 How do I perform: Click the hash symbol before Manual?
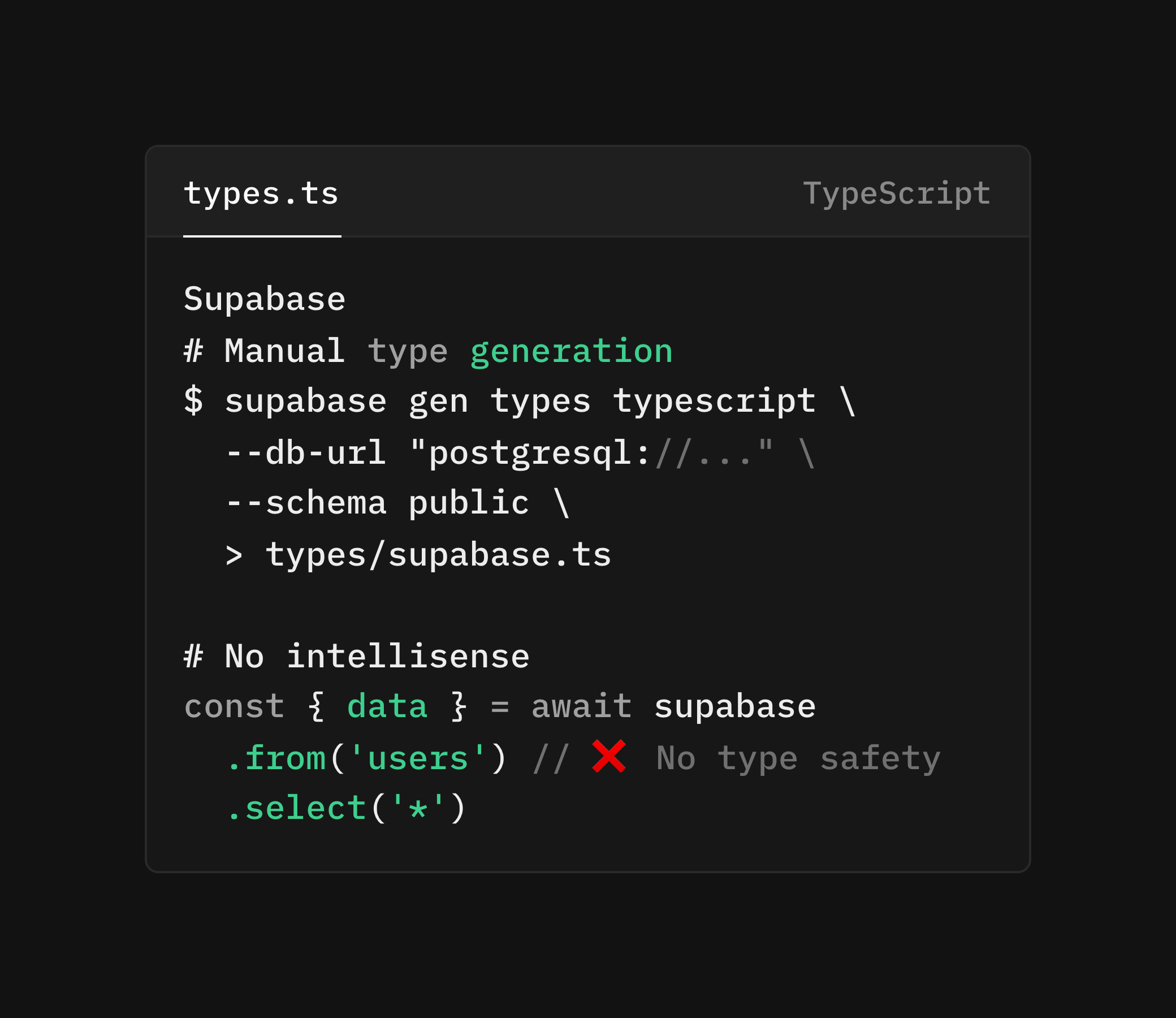point(193,351)
